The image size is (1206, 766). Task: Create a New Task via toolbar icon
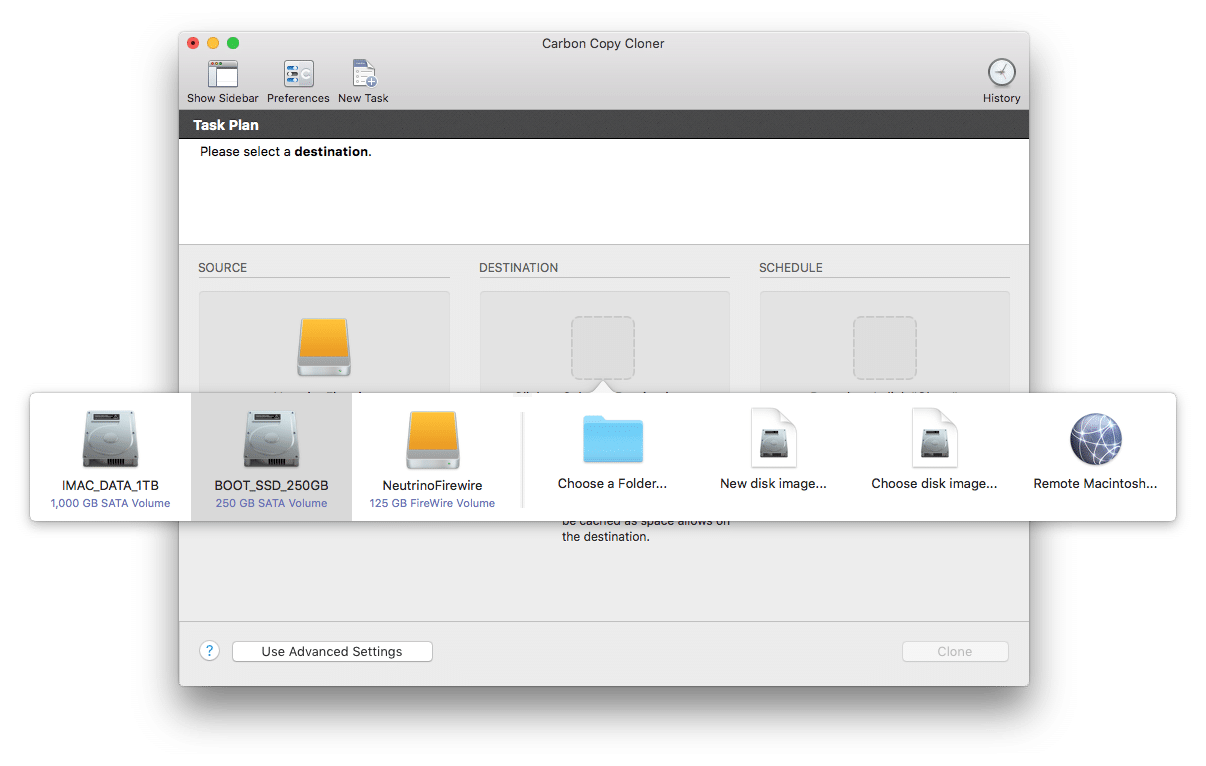[363, 75]
